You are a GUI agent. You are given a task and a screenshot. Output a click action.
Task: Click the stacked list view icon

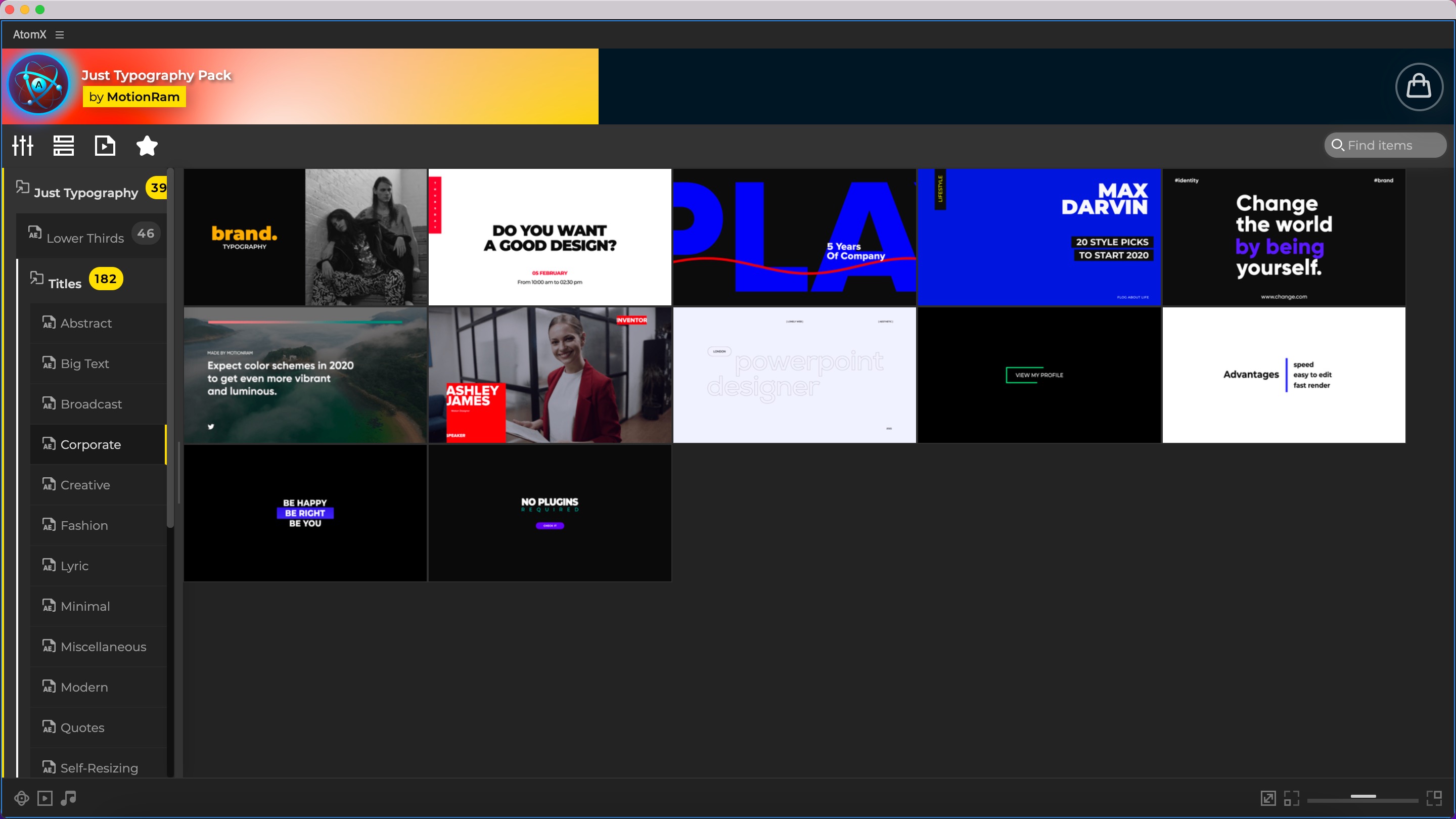pos(63,146)
